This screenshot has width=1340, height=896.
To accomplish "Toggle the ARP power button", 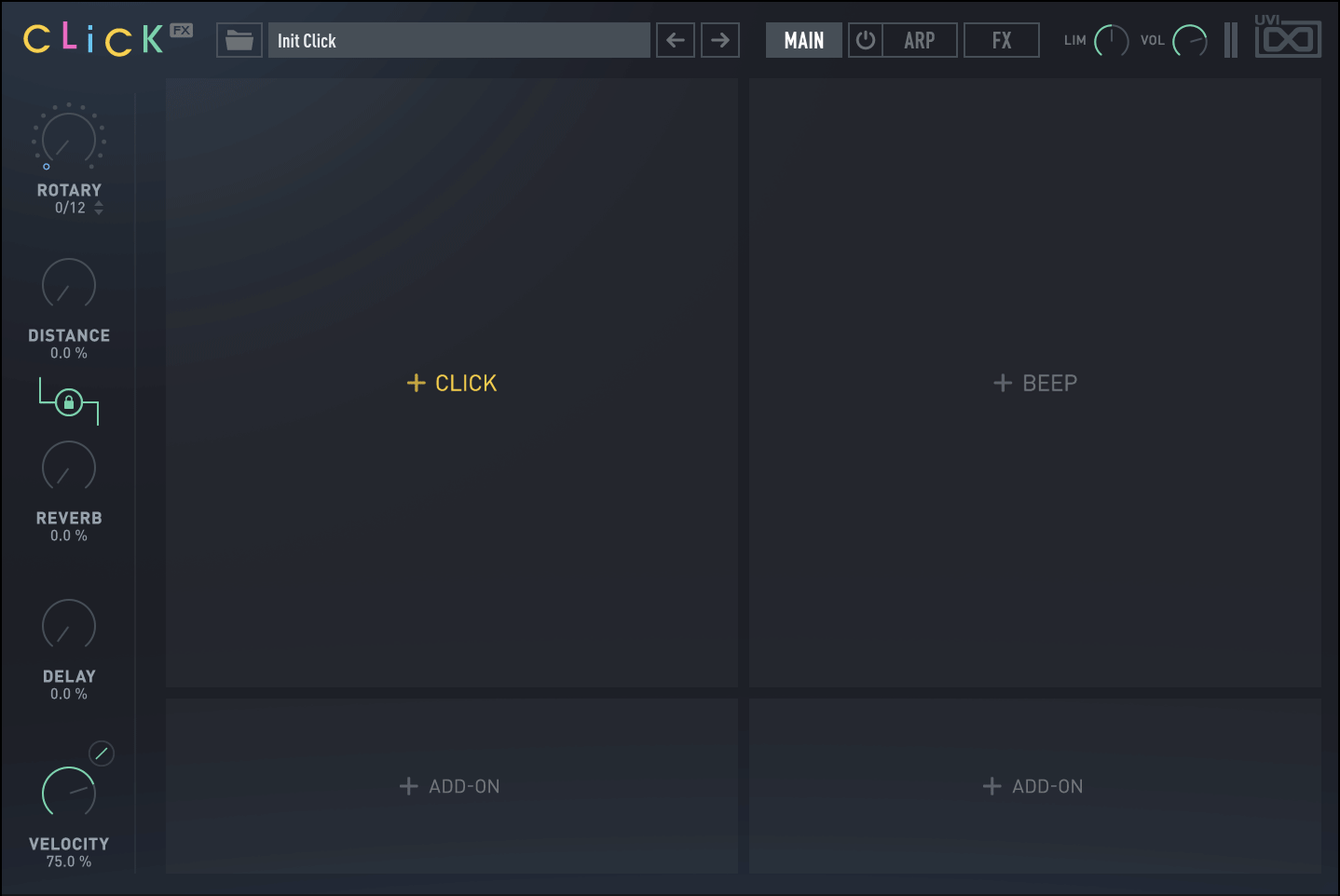I will point(866,40).
